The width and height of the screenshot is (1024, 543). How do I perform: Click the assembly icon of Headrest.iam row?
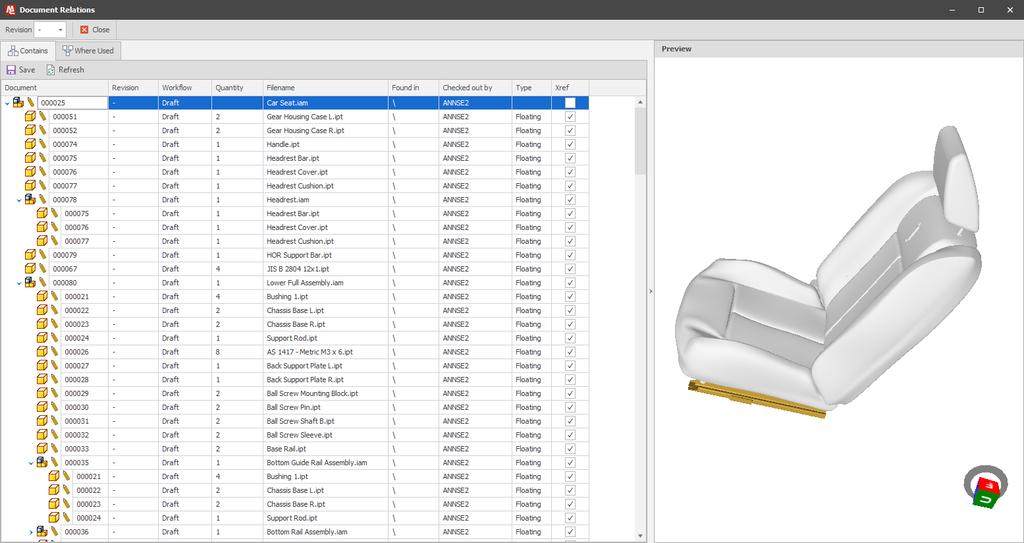[30, 199]
